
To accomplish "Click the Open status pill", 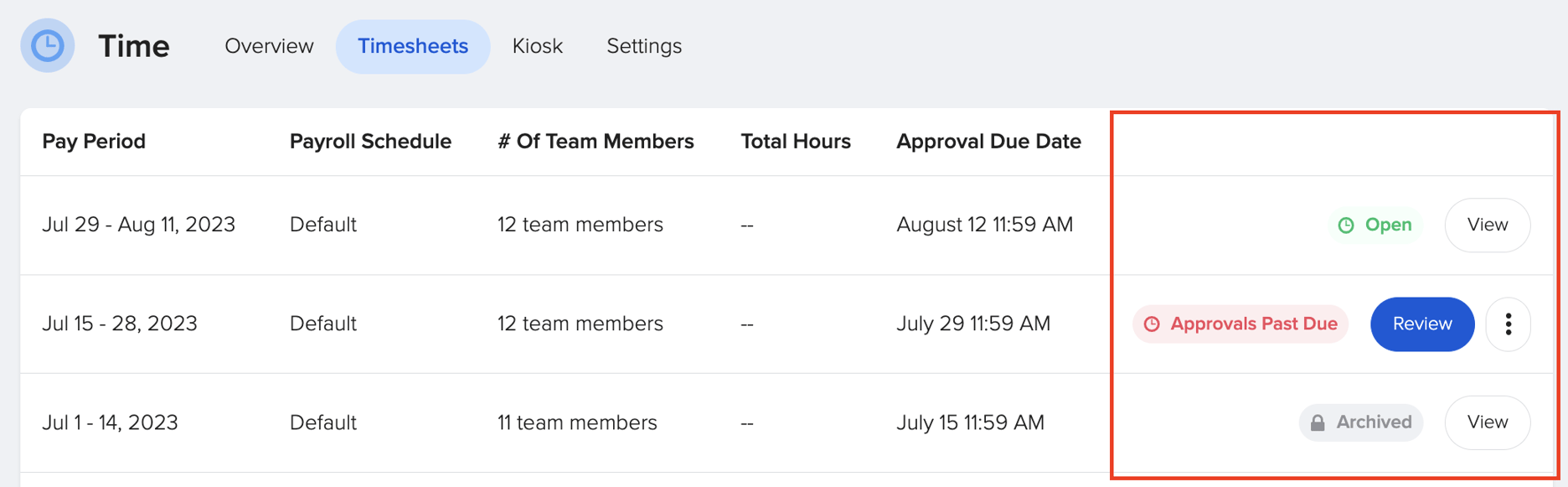I will (1374, 225).
